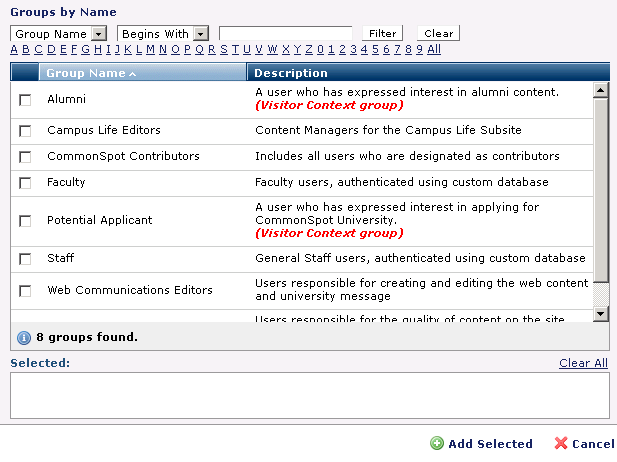
Task: Click the filter text input field
Action: 285,34
